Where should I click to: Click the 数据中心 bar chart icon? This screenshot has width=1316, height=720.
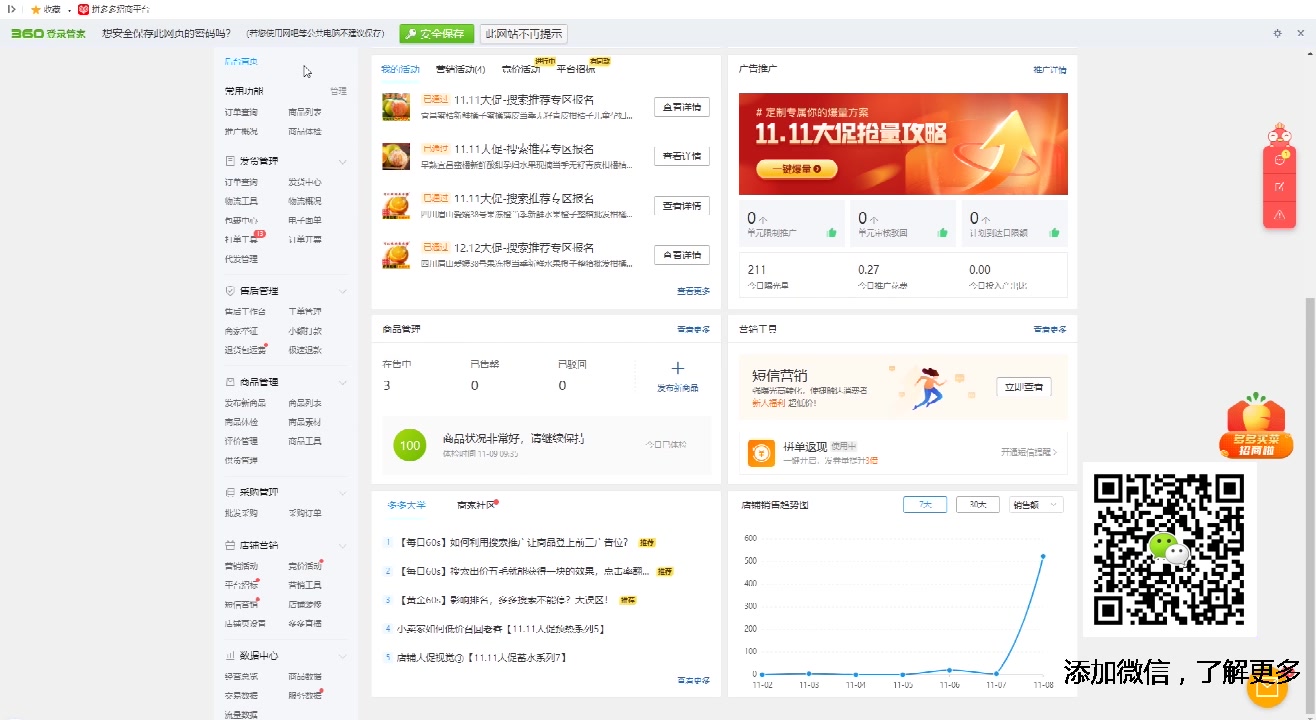point(230,656)
